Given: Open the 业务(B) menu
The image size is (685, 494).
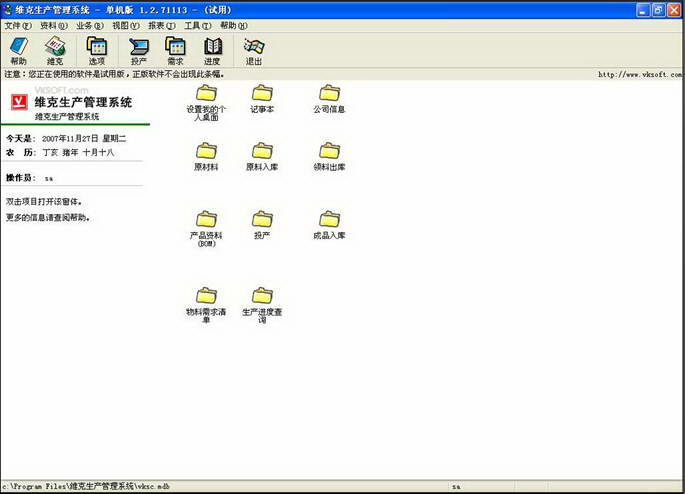Looking at the screenshot, I should [90, 26].
